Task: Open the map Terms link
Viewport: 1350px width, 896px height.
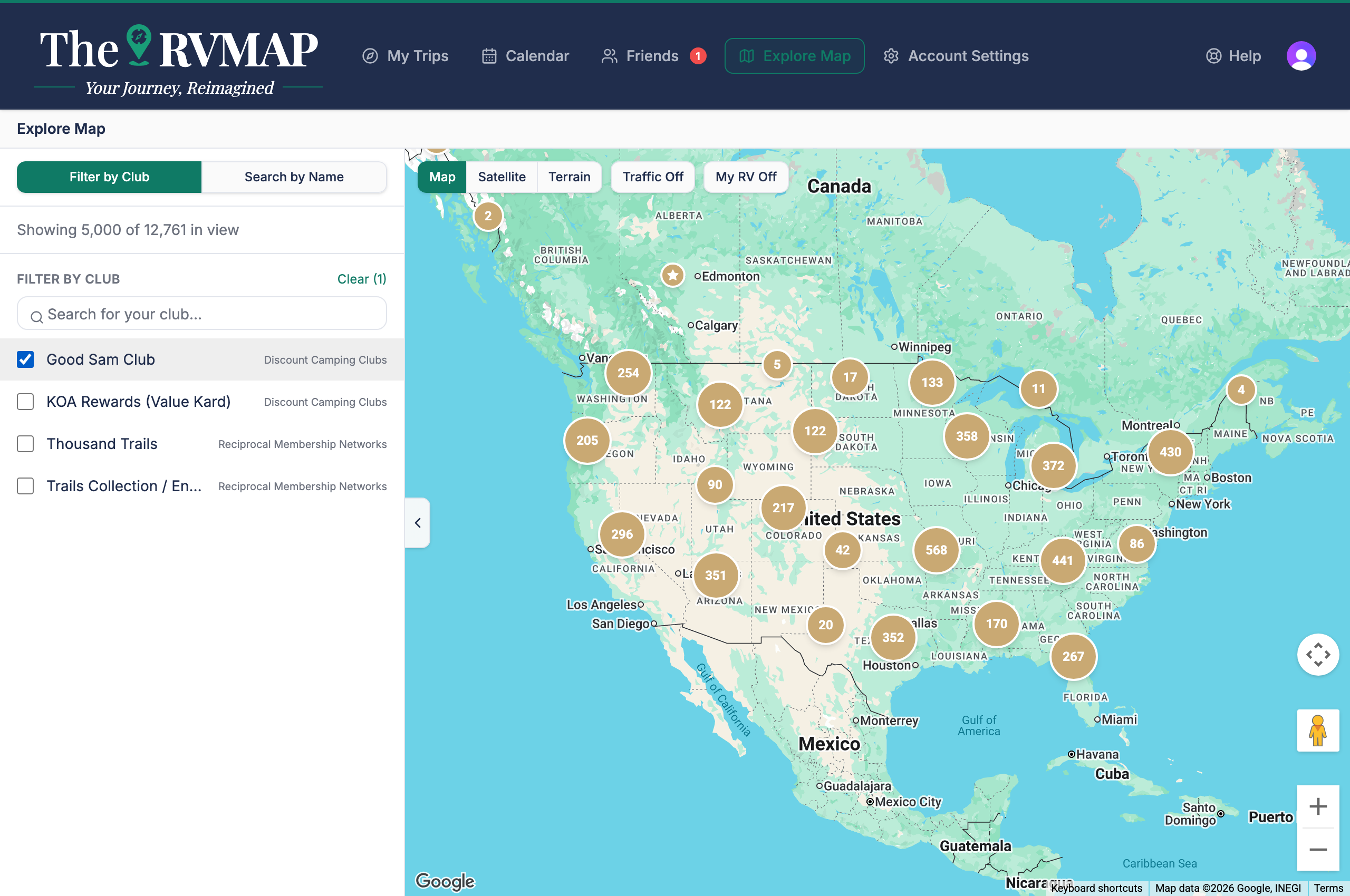Action: coord(1328,888)
